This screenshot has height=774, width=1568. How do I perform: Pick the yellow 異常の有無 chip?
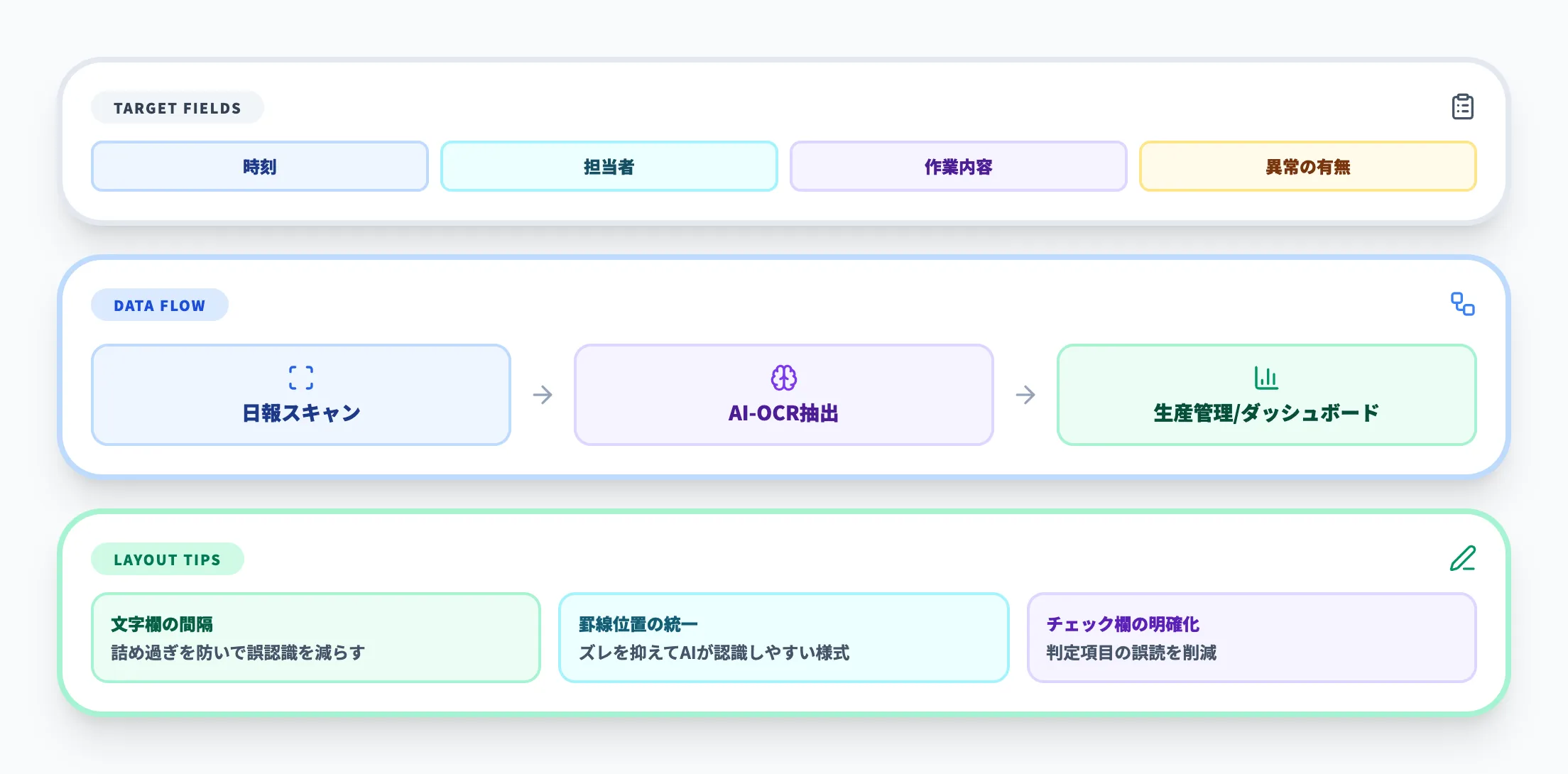tap(1307, 167)
